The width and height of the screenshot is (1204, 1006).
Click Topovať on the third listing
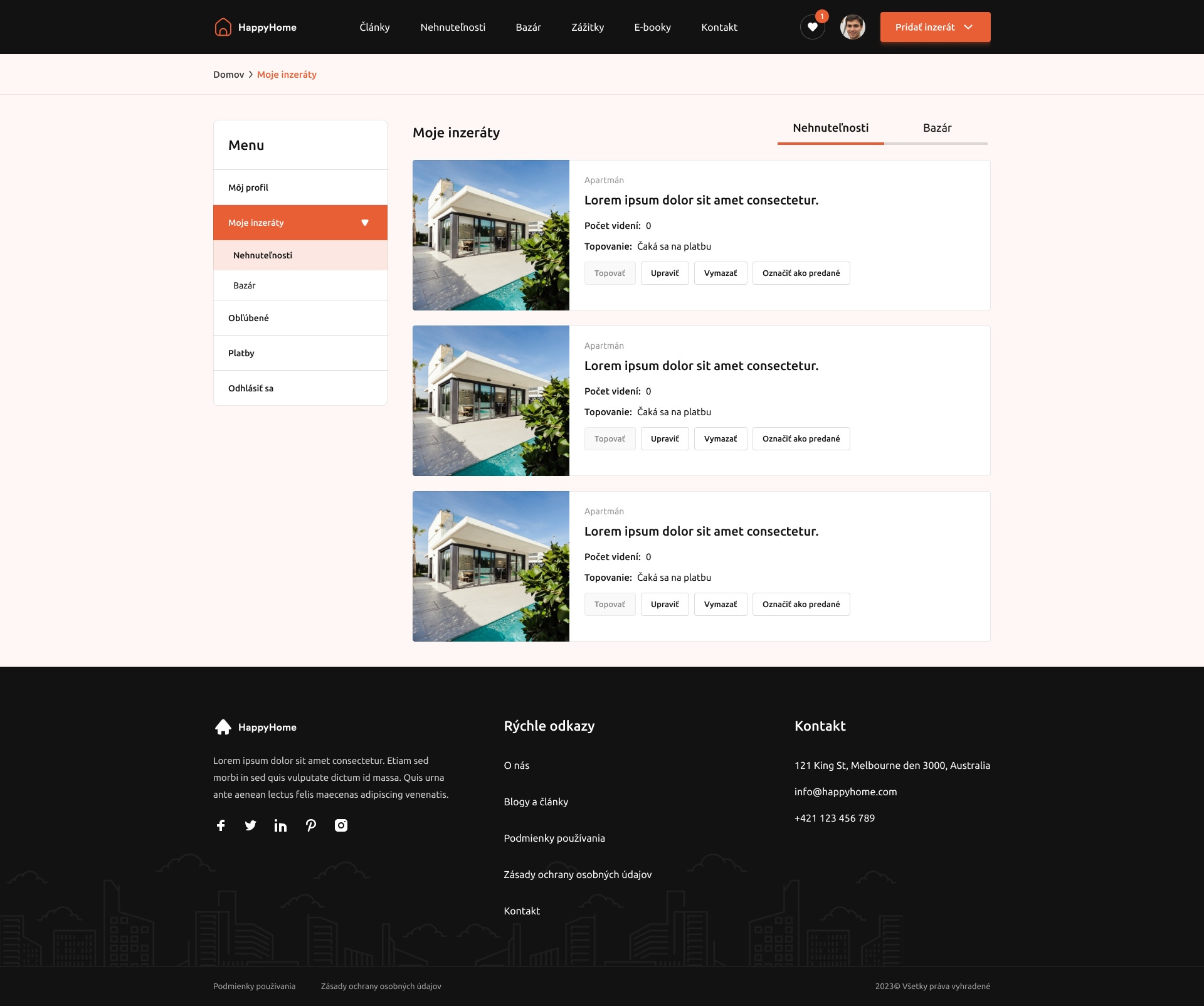pyautogui.click(x=610, y=605)
